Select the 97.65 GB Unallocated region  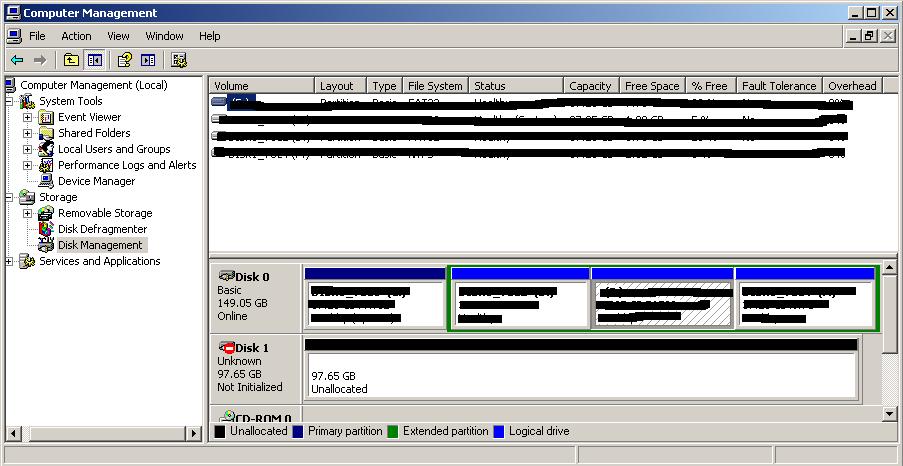pos(580,376)
